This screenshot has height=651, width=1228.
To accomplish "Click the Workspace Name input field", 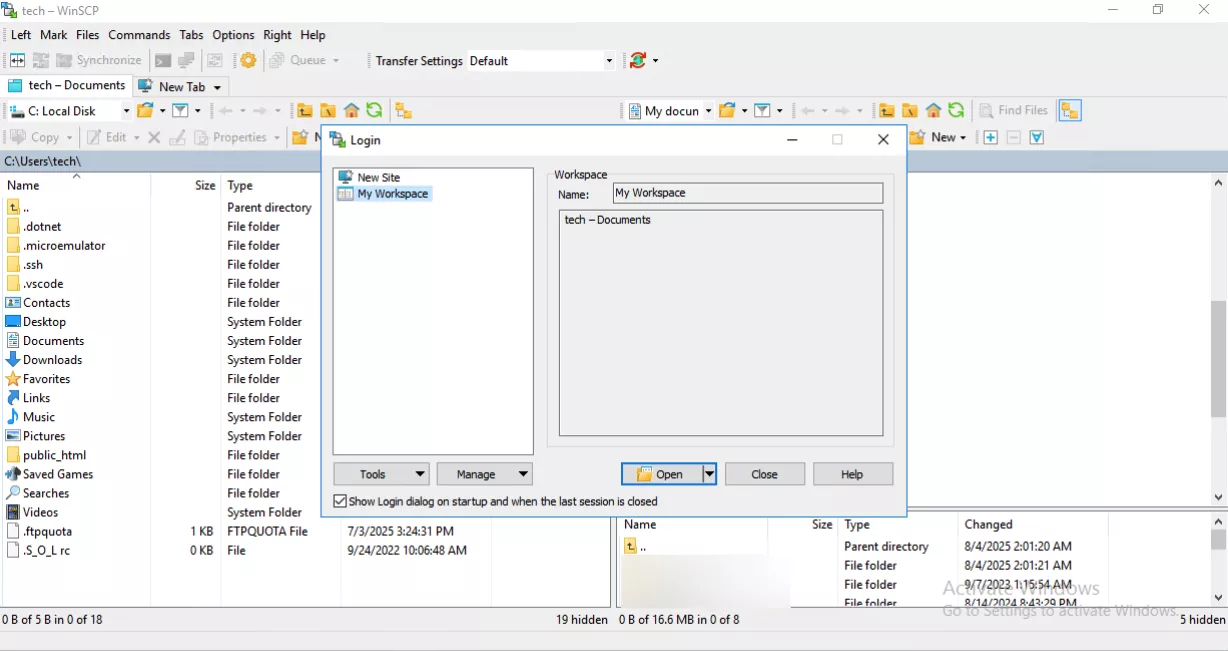I will click(x=747, y=192).
